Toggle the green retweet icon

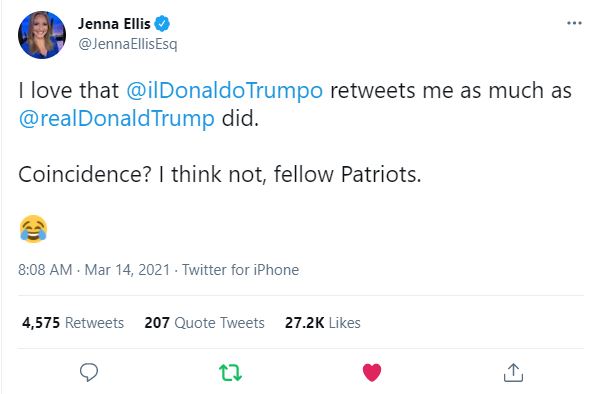click(x=230, y=372)
